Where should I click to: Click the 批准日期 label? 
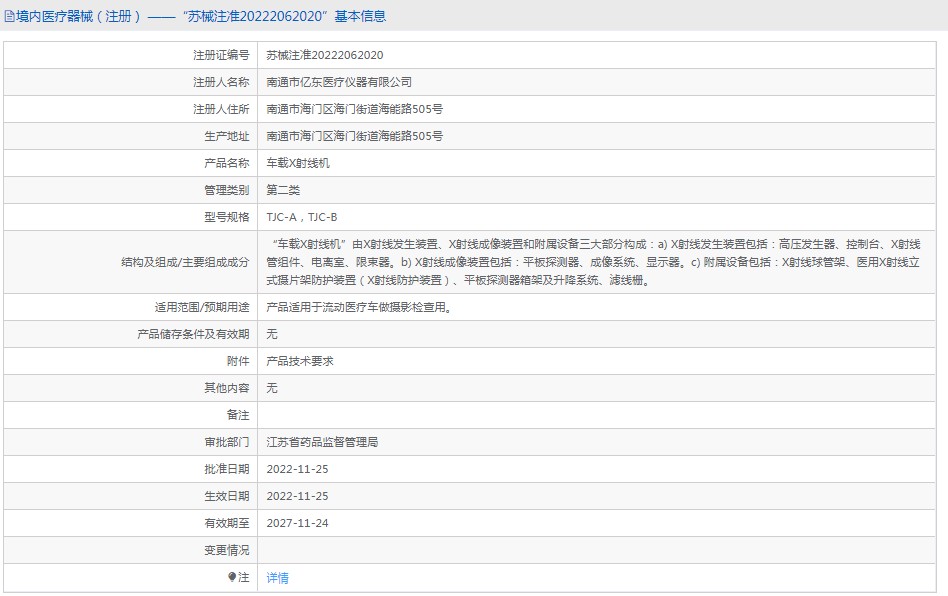(227, 470)
